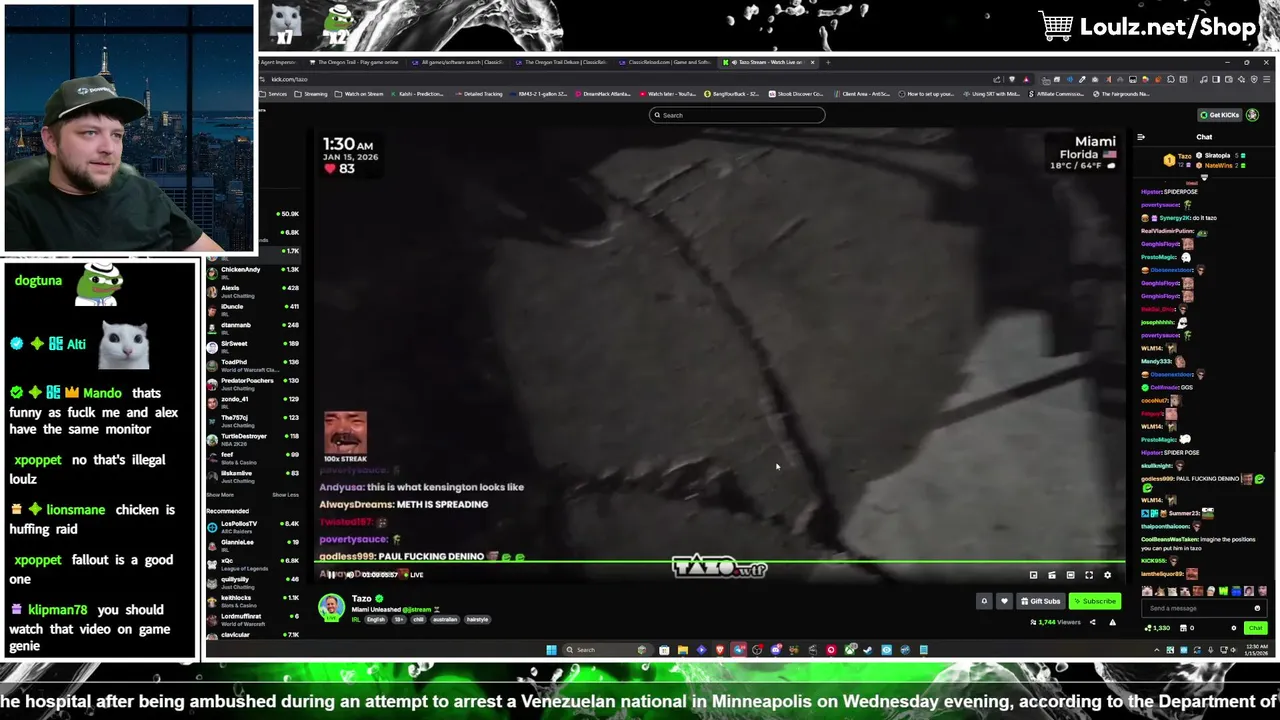Click the Gift Subs button

[1040, 601]
